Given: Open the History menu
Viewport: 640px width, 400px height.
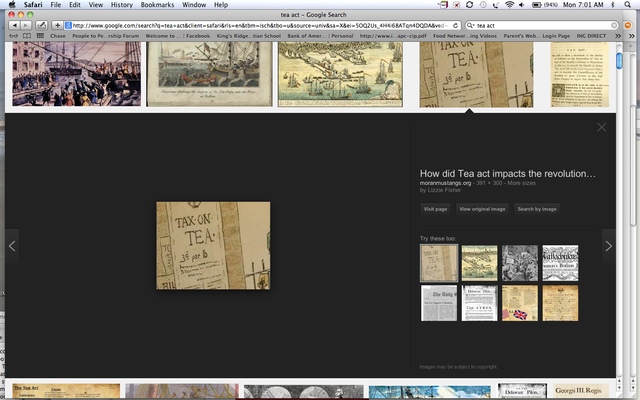Looking at the screenshot, I should coord(122,5).
